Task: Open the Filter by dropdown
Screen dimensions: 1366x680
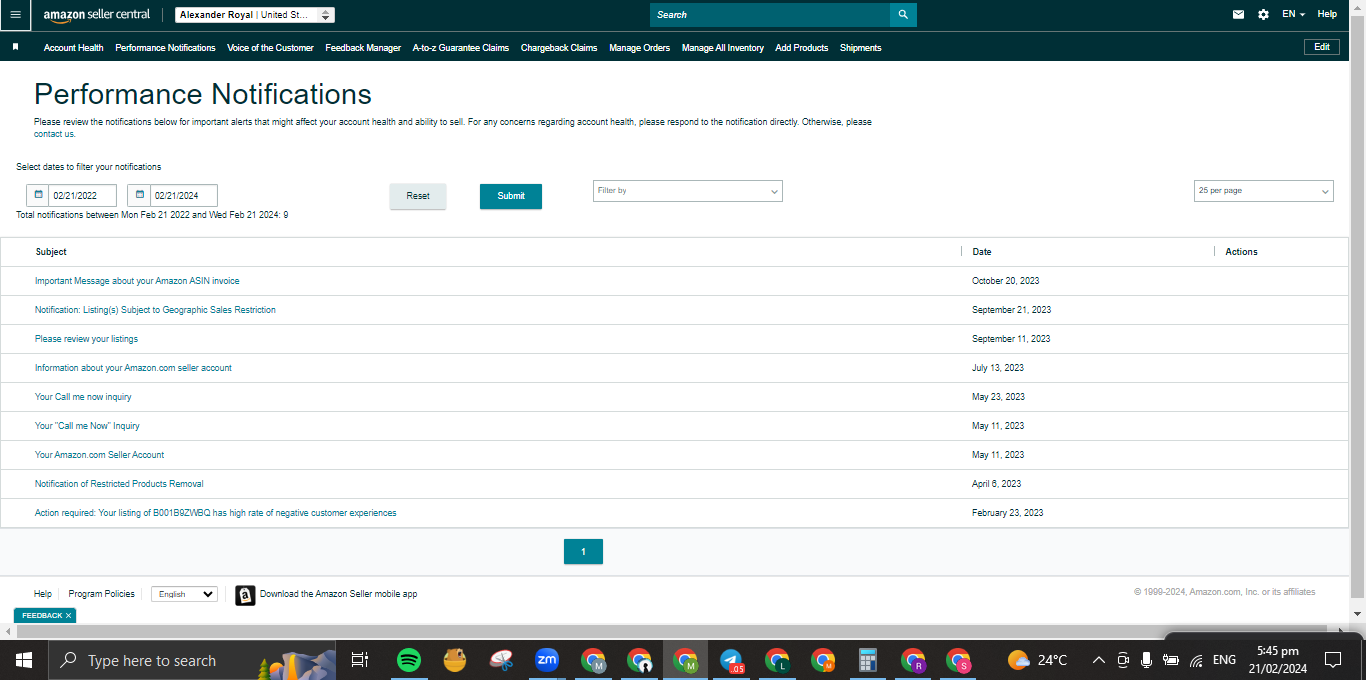Action: pos(688,191)
